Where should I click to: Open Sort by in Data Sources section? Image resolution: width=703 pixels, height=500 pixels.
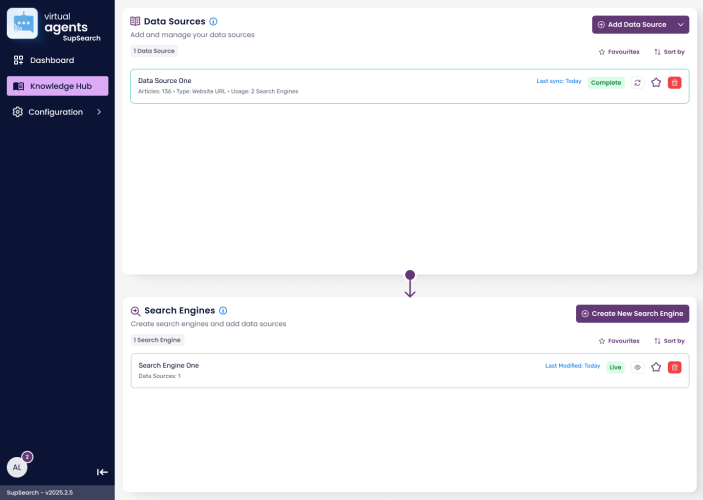[669, 51]
